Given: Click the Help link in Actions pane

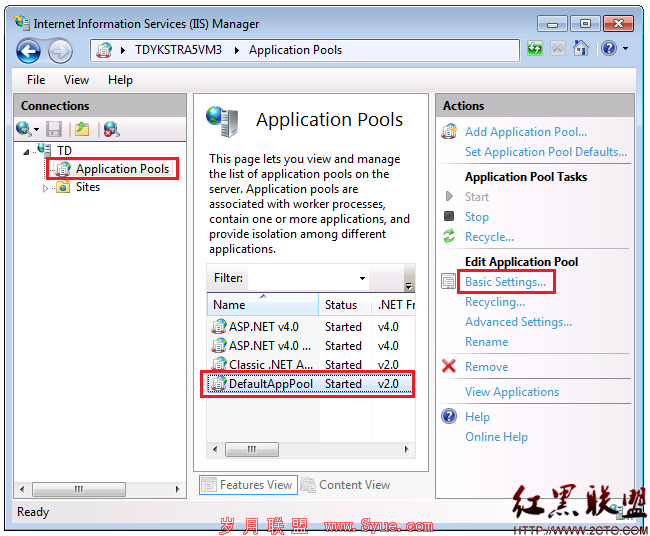Looking at the screenshot, I should 477,417.
